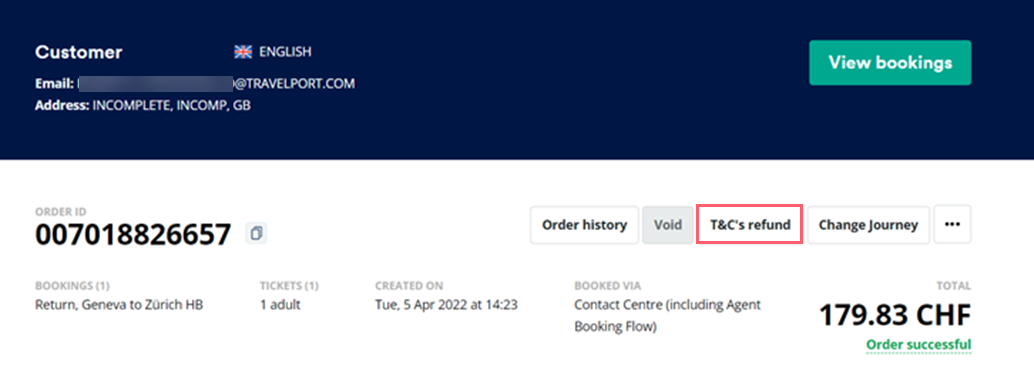Click the Contact Centre booked via text
This screenshot has height=382, width=1034.
[x=667, y=315]
